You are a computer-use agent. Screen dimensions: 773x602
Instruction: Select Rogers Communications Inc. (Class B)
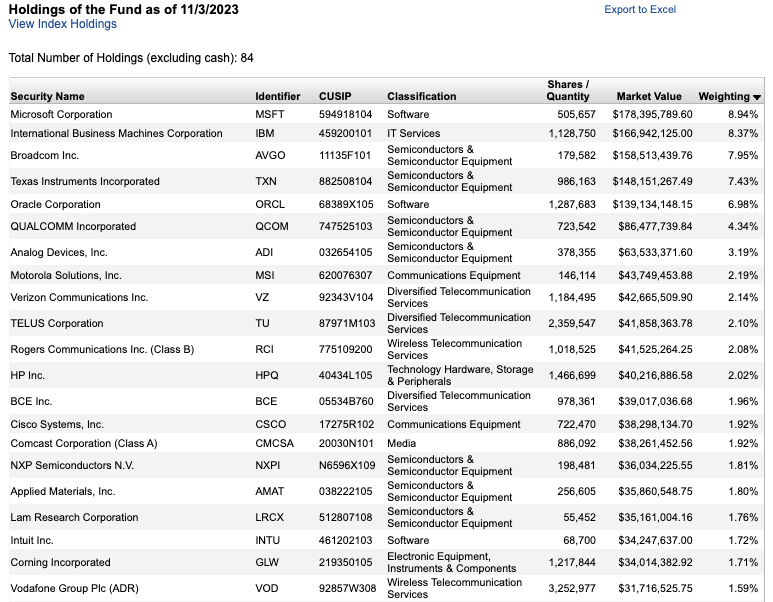102,350
